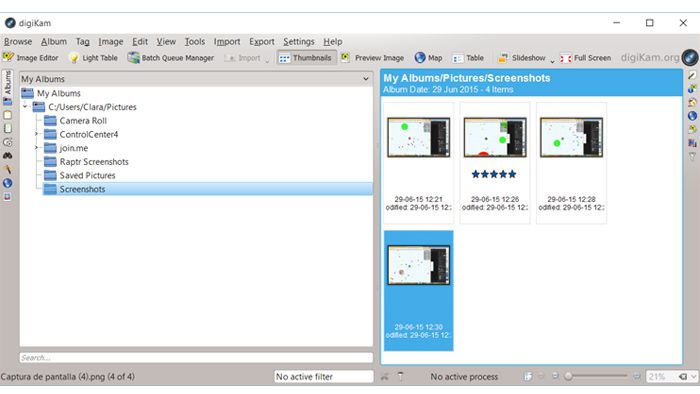The height and width of the screenshot is (394, 700).
Task: Click the filter status funnel icon
Action: pos(400,377)
